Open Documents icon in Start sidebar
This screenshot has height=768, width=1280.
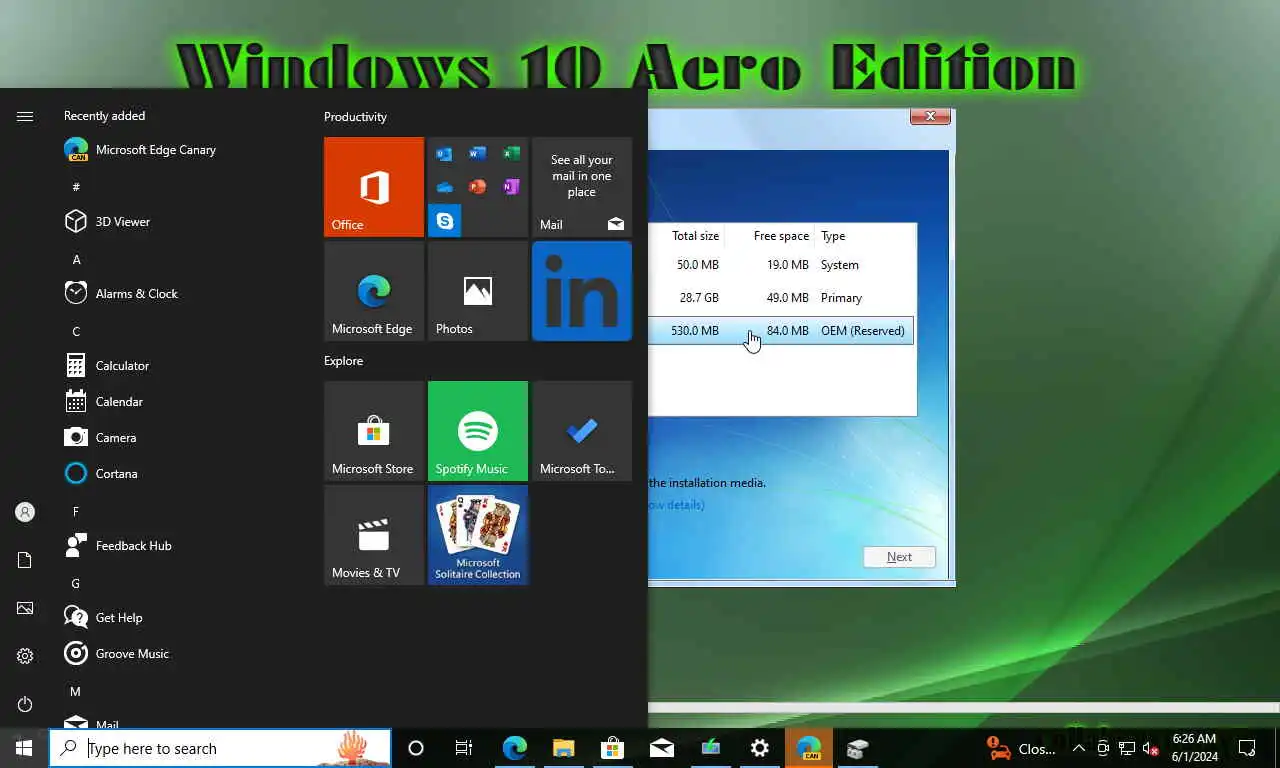coord(25,560)
